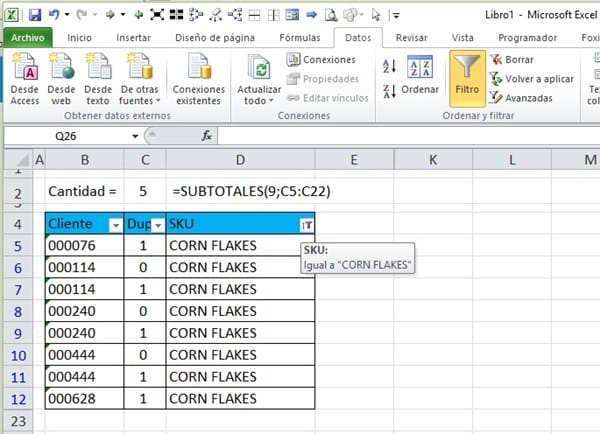Click the black full-screen expand icon

[x=157, y=15]
